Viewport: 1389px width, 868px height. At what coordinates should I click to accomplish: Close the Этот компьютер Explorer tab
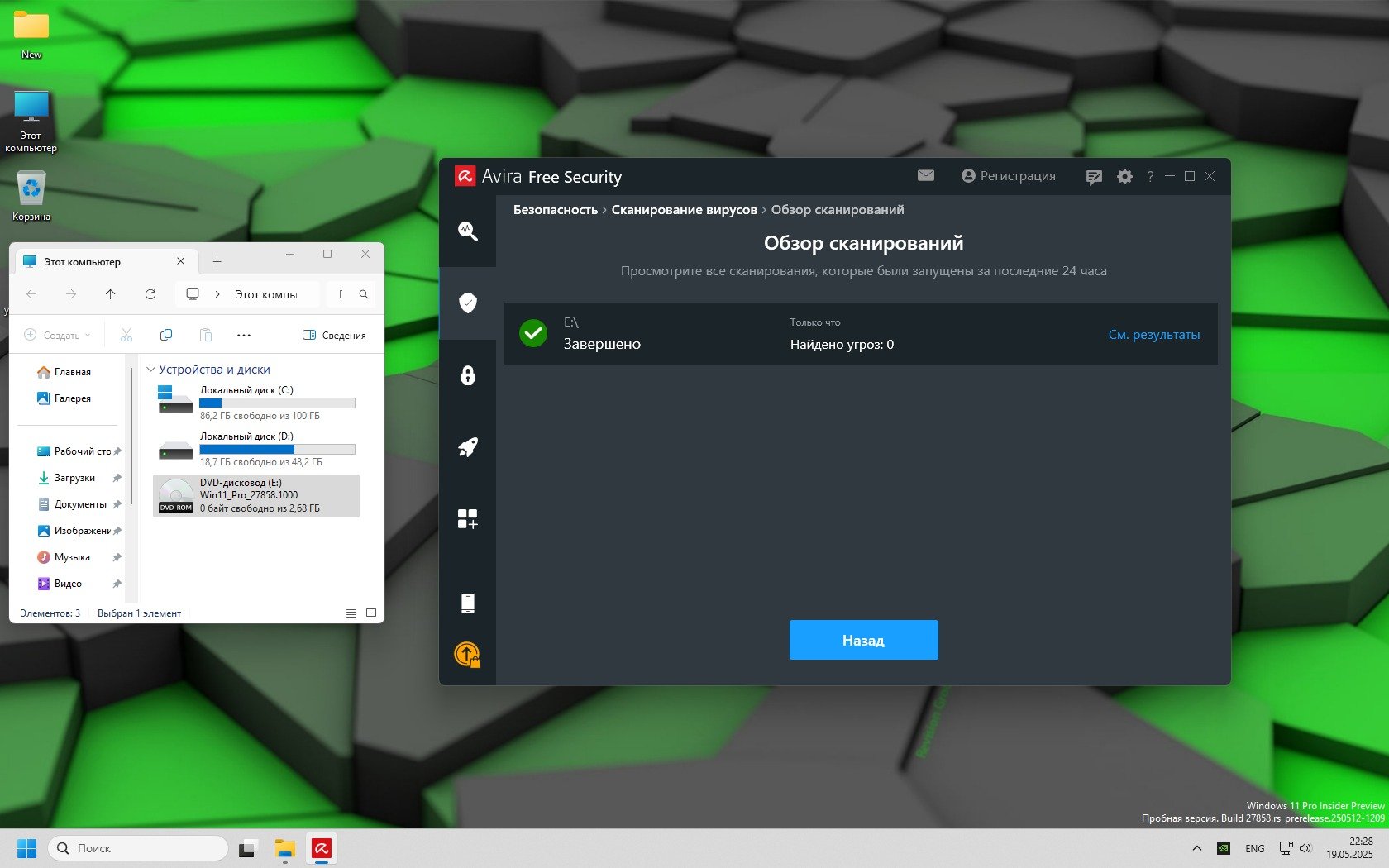(x=181, y=261)
